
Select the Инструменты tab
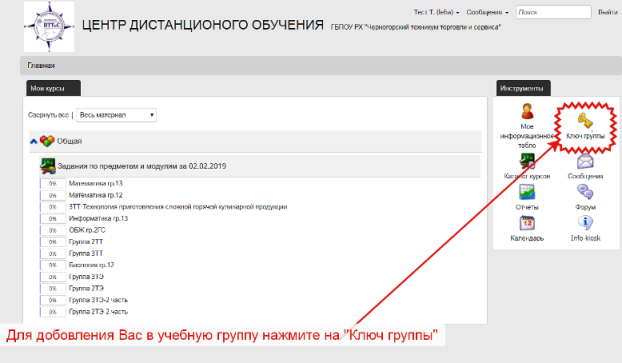pyautogui.click(x=523, y=88)
